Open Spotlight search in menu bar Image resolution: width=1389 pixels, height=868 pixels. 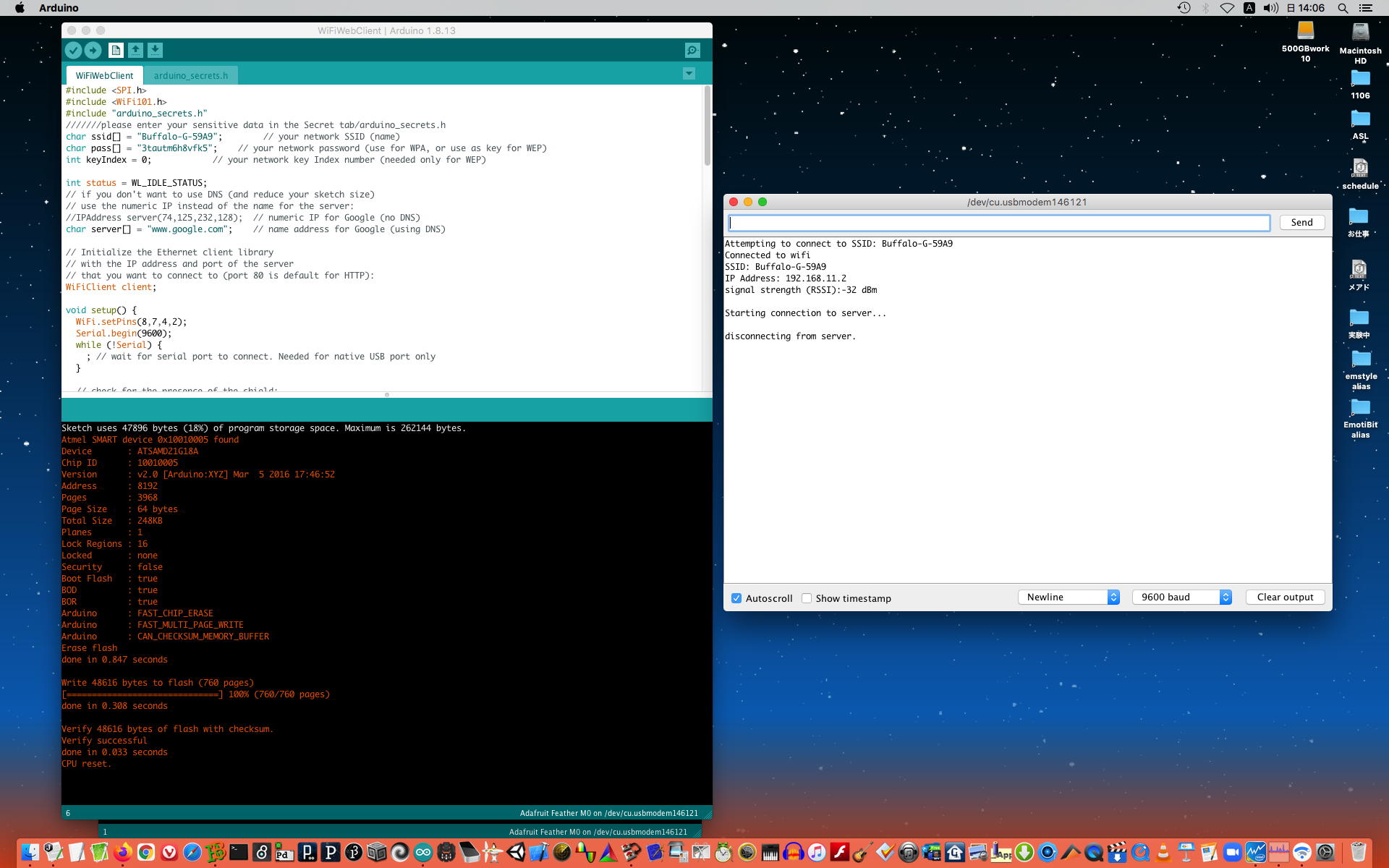(1343, 8)
